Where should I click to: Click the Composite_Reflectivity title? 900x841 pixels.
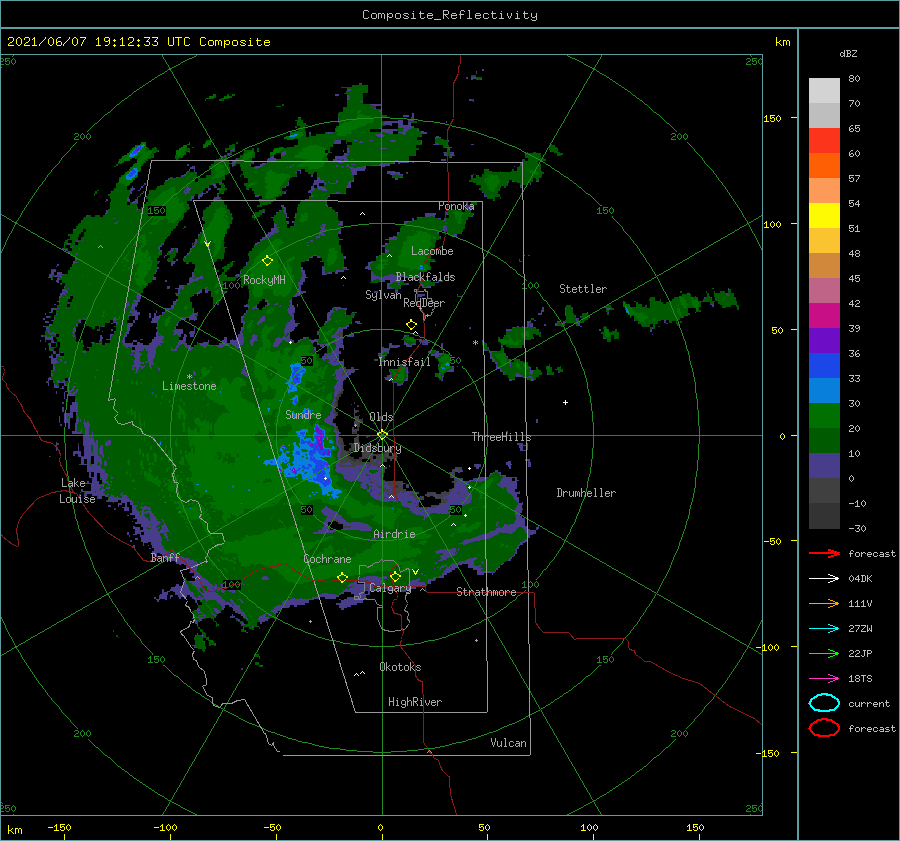pyautogui.click(x=450, y=15)
